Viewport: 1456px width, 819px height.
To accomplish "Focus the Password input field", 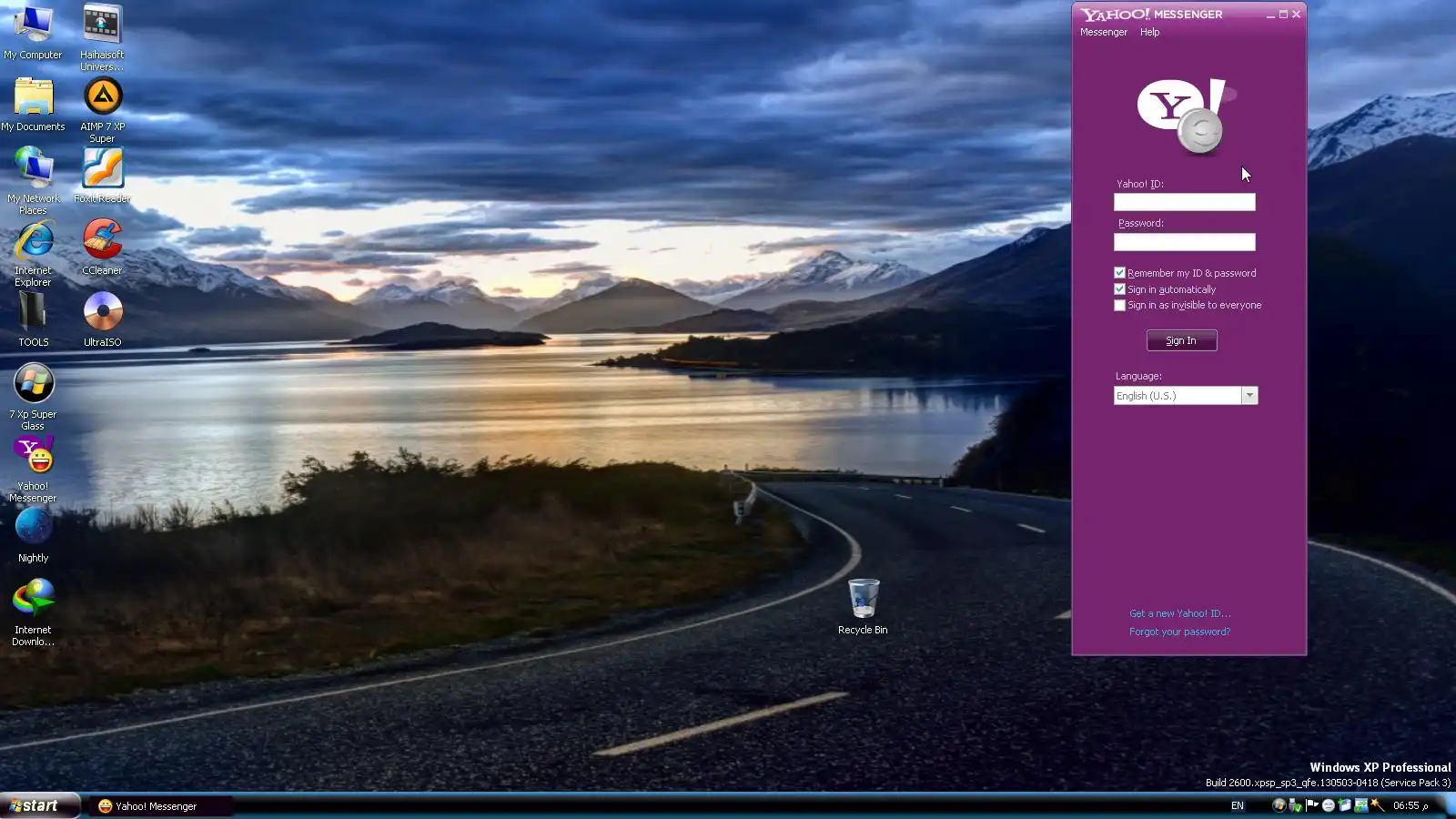I will click(1184, 242).
